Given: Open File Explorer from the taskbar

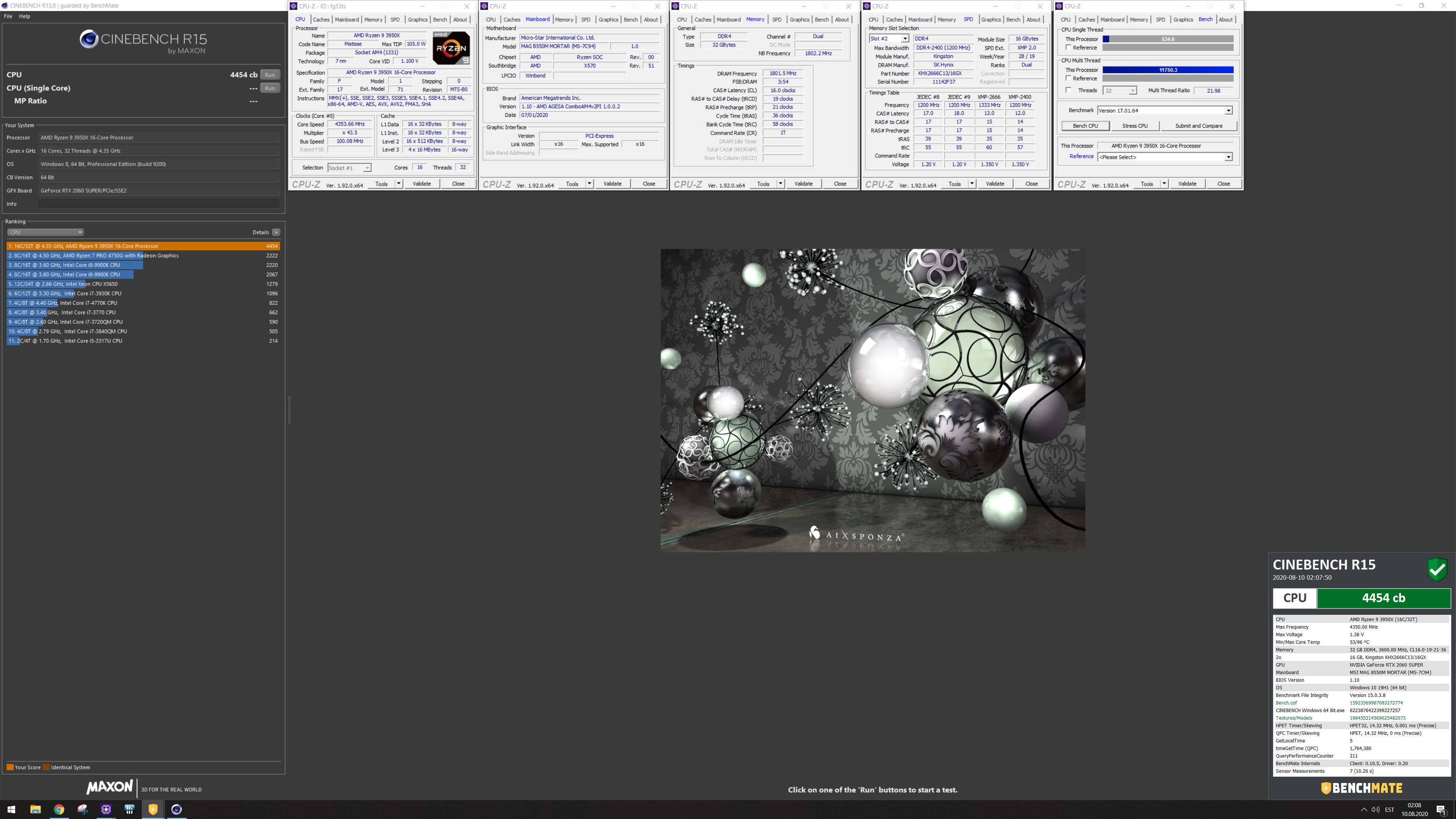Looking at the screenshot, I should [x=35, y=810].
